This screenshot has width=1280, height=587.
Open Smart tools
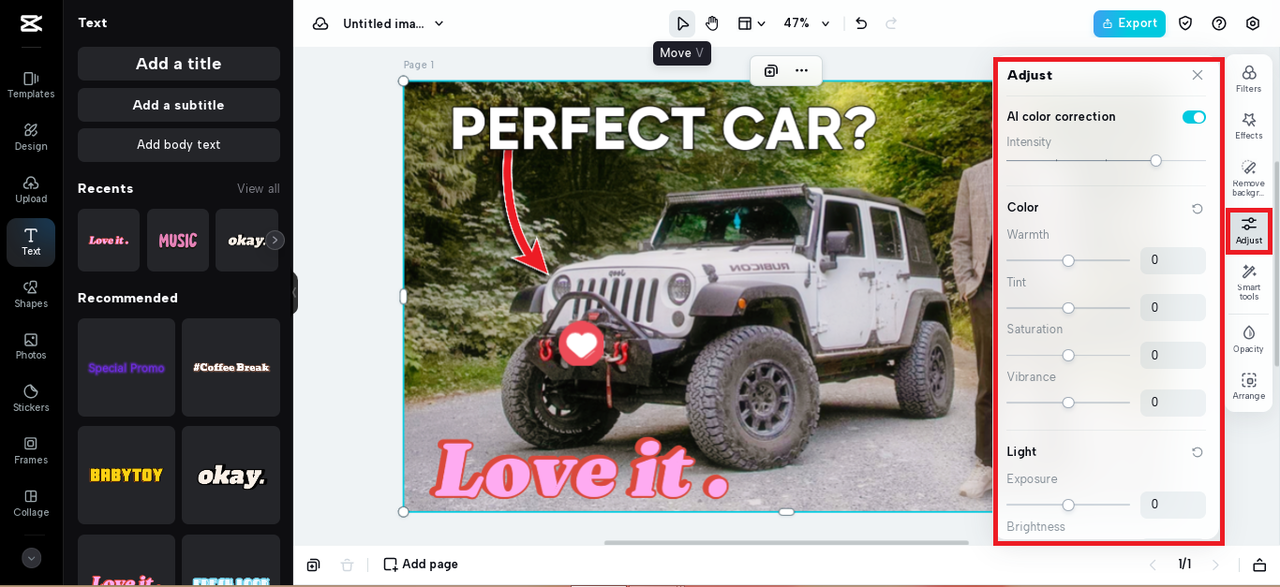pyautogui.click(x=1249, y=283)
